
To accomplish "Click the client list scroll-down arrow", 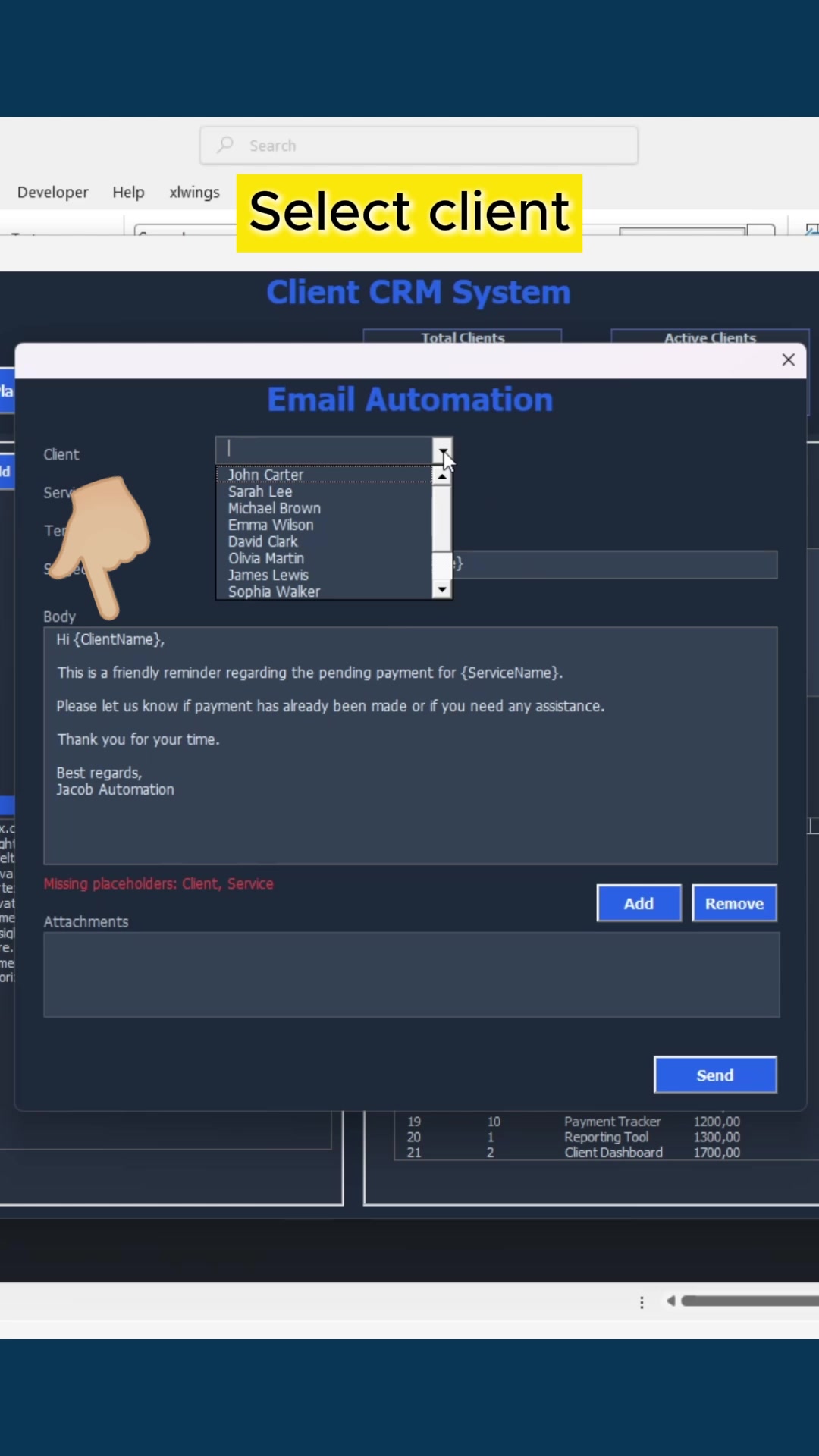I will click(x=441, y=589).
